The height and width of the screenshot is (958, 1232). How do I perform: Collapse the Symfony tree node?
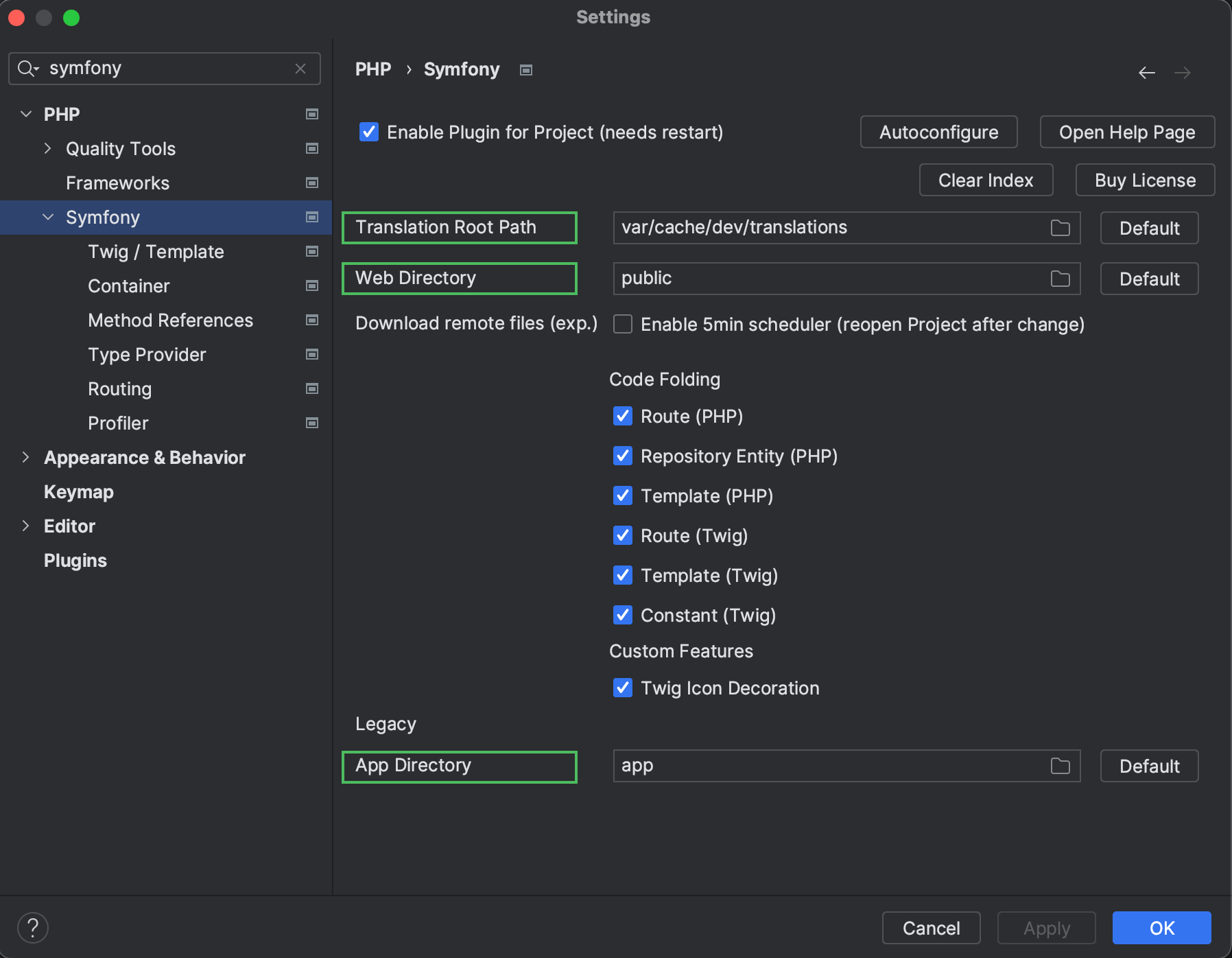click(48, 217)
